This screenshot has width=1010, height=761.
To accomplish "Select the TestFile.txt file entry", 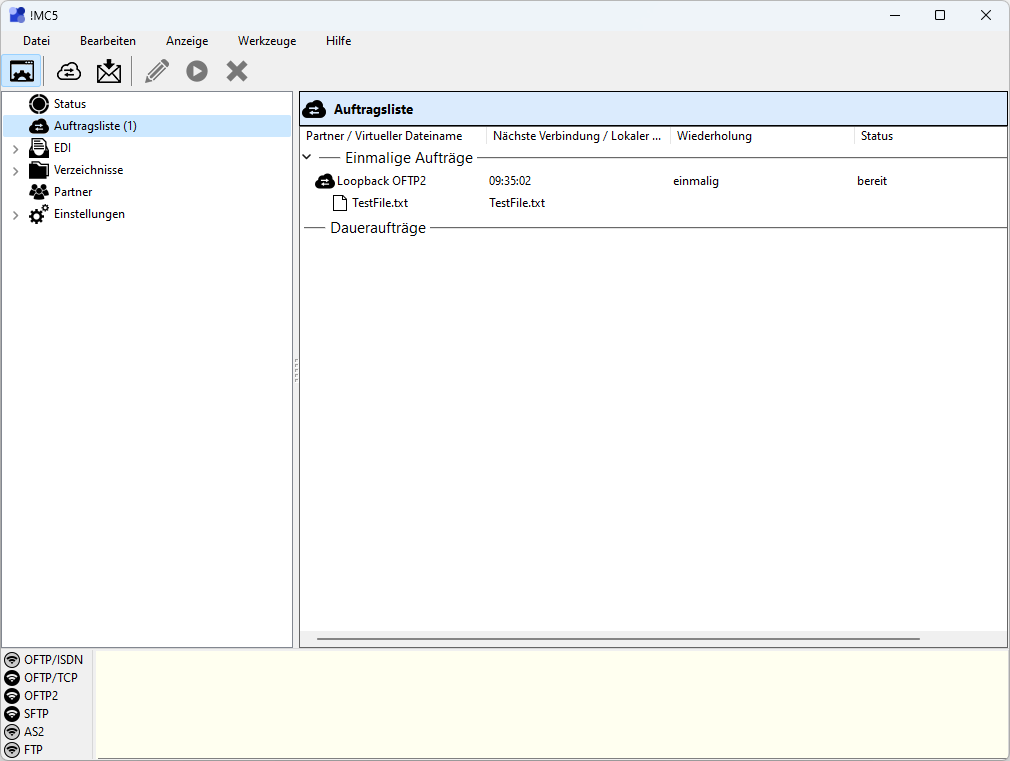I will pyautogui.click(x=379, y=203).
